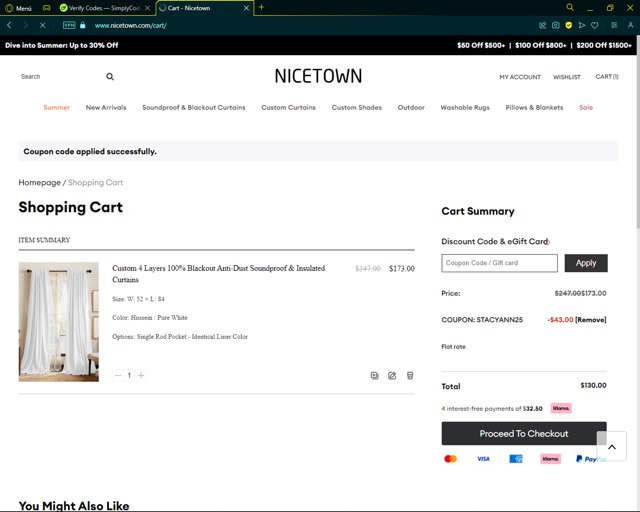
Task: Click the edit-page pencil icon in address bar
Action: (x=542, y=25)
